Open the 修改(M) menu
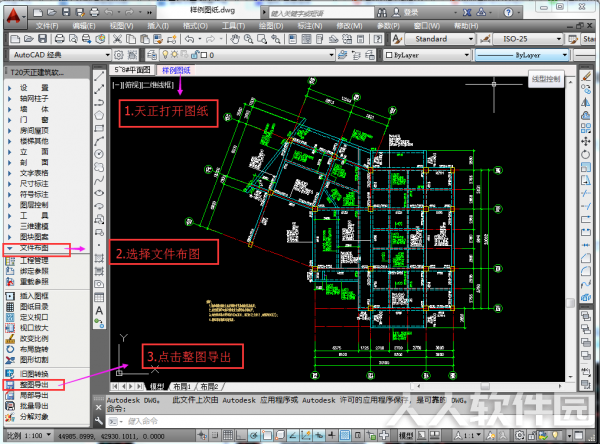 [x=349, y=26]
